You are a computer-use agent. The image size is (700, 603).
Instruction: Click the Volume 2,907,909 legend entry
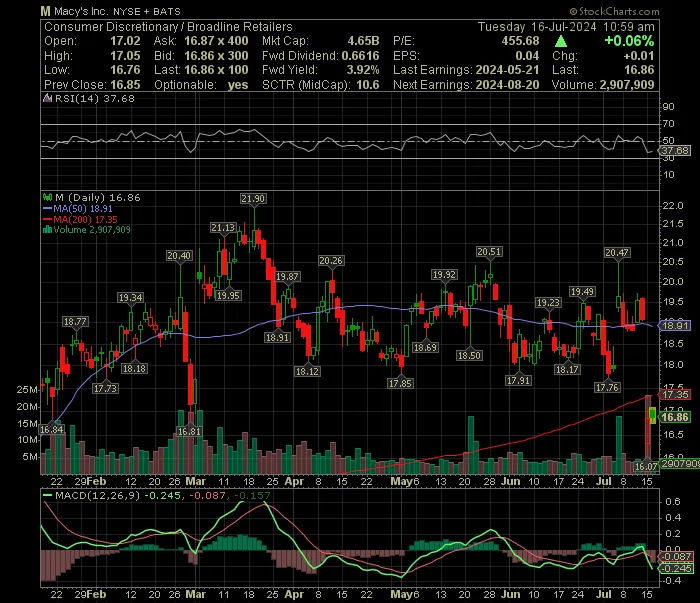pyautogui.click(x=87, y=230)
